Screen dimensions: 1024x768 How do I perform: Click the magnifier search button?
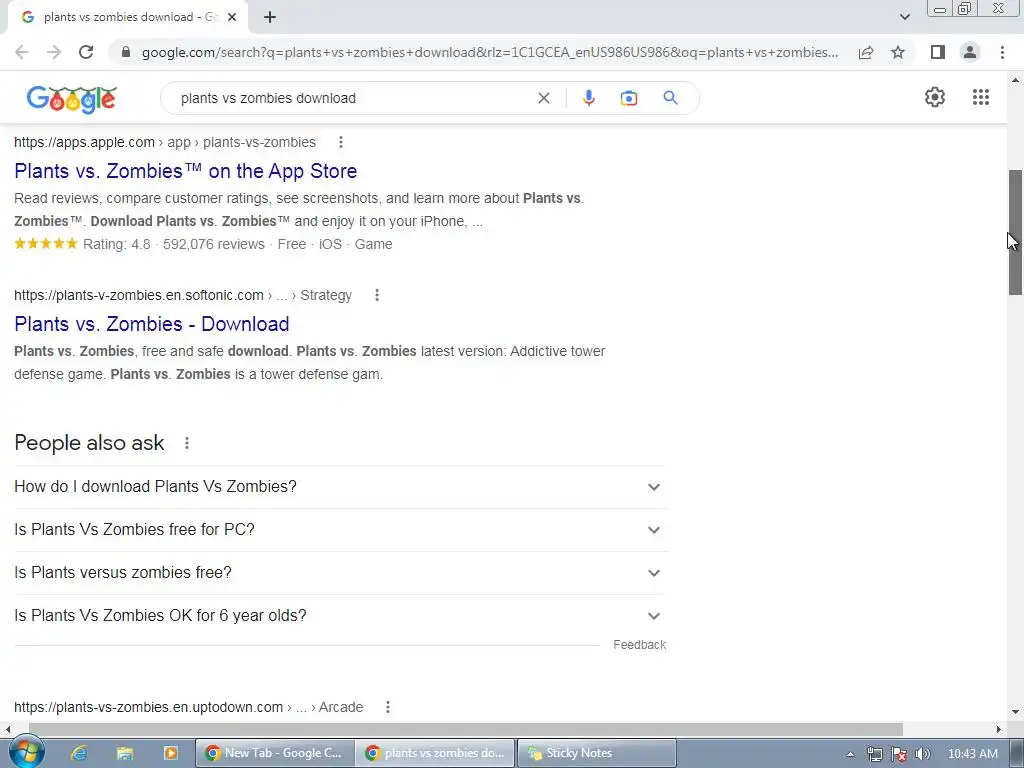point(671,98)
